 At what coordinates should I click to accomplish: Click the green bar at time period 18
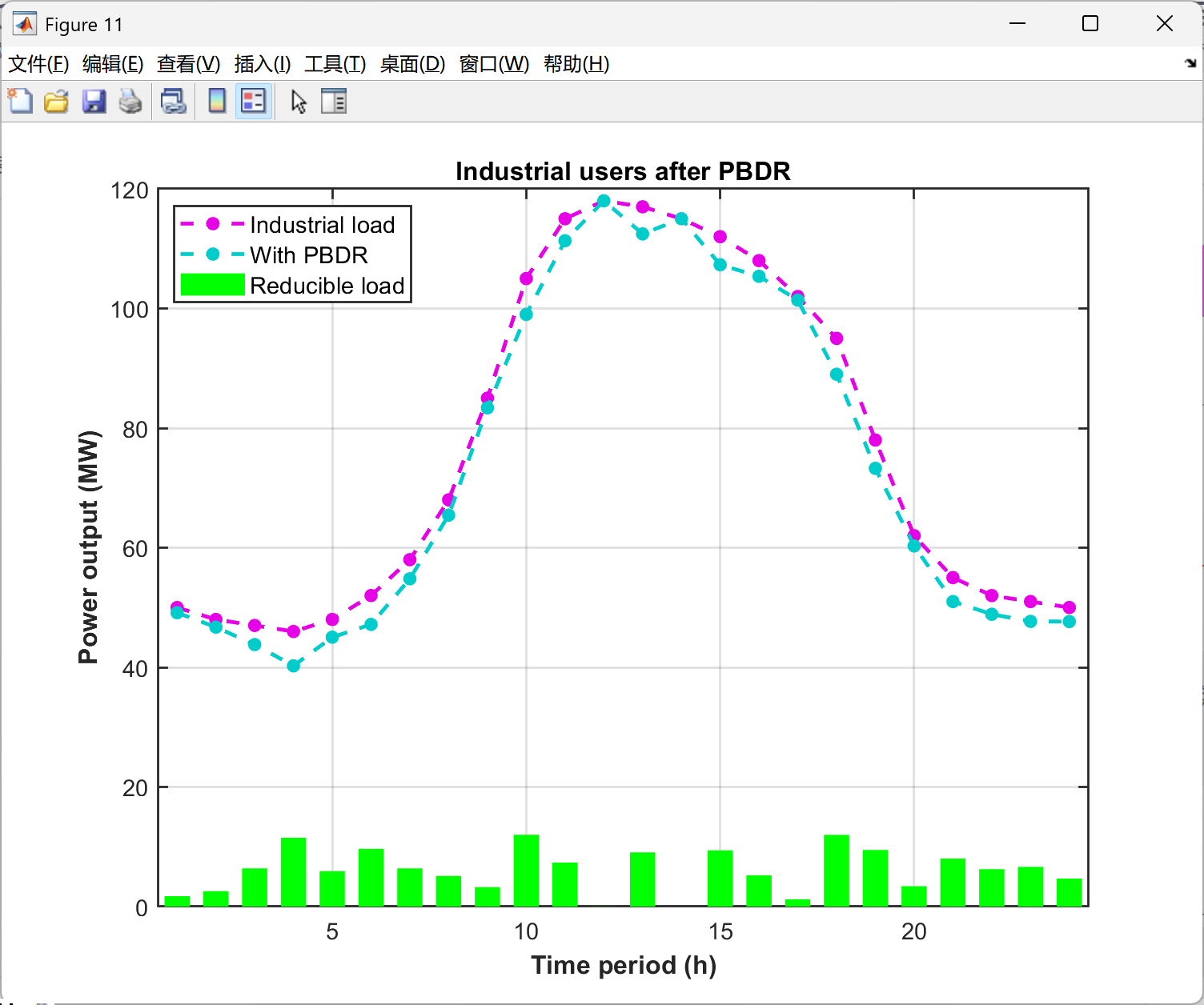[837, 871]
